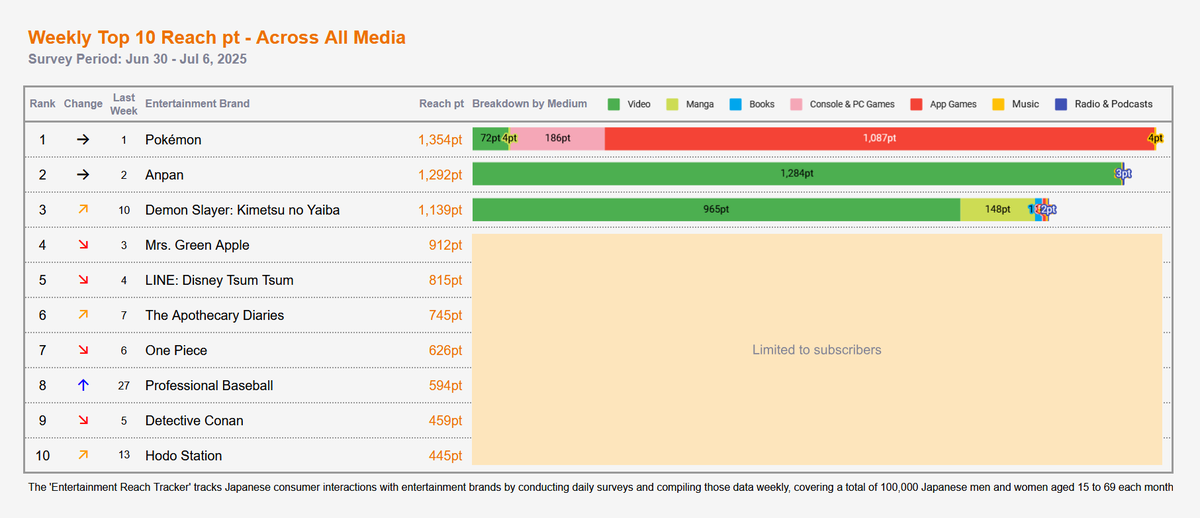Click the Detective Conan brand name
This screenshot has width=1200, height=518.
(x=194, y=420)
